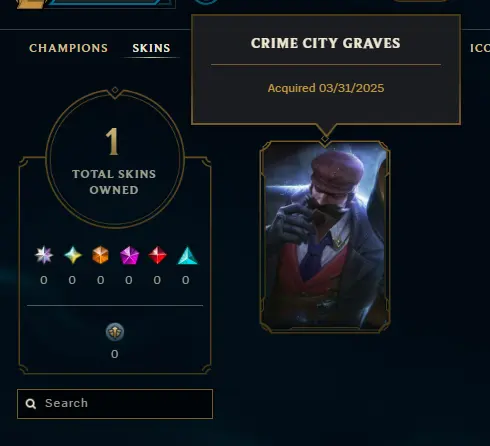Click the zero count below the legacy crest

115,354
